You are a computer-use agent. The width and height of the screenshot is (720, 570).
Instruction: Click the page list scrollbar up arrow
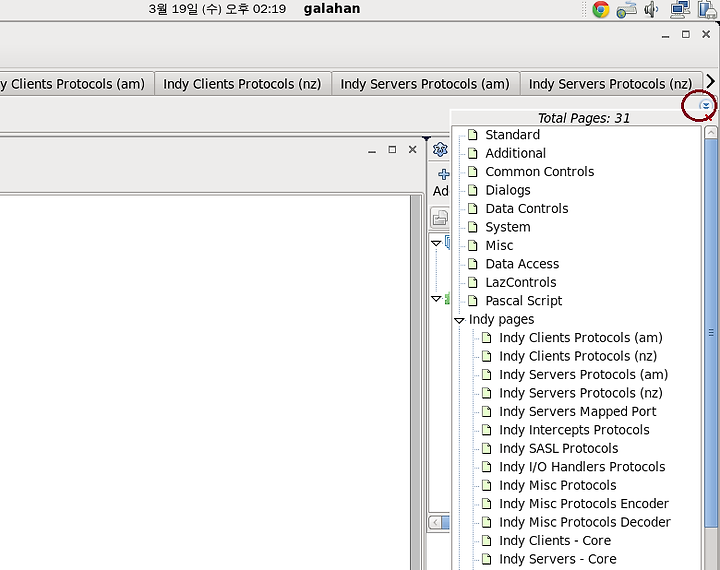coord(711,133)
